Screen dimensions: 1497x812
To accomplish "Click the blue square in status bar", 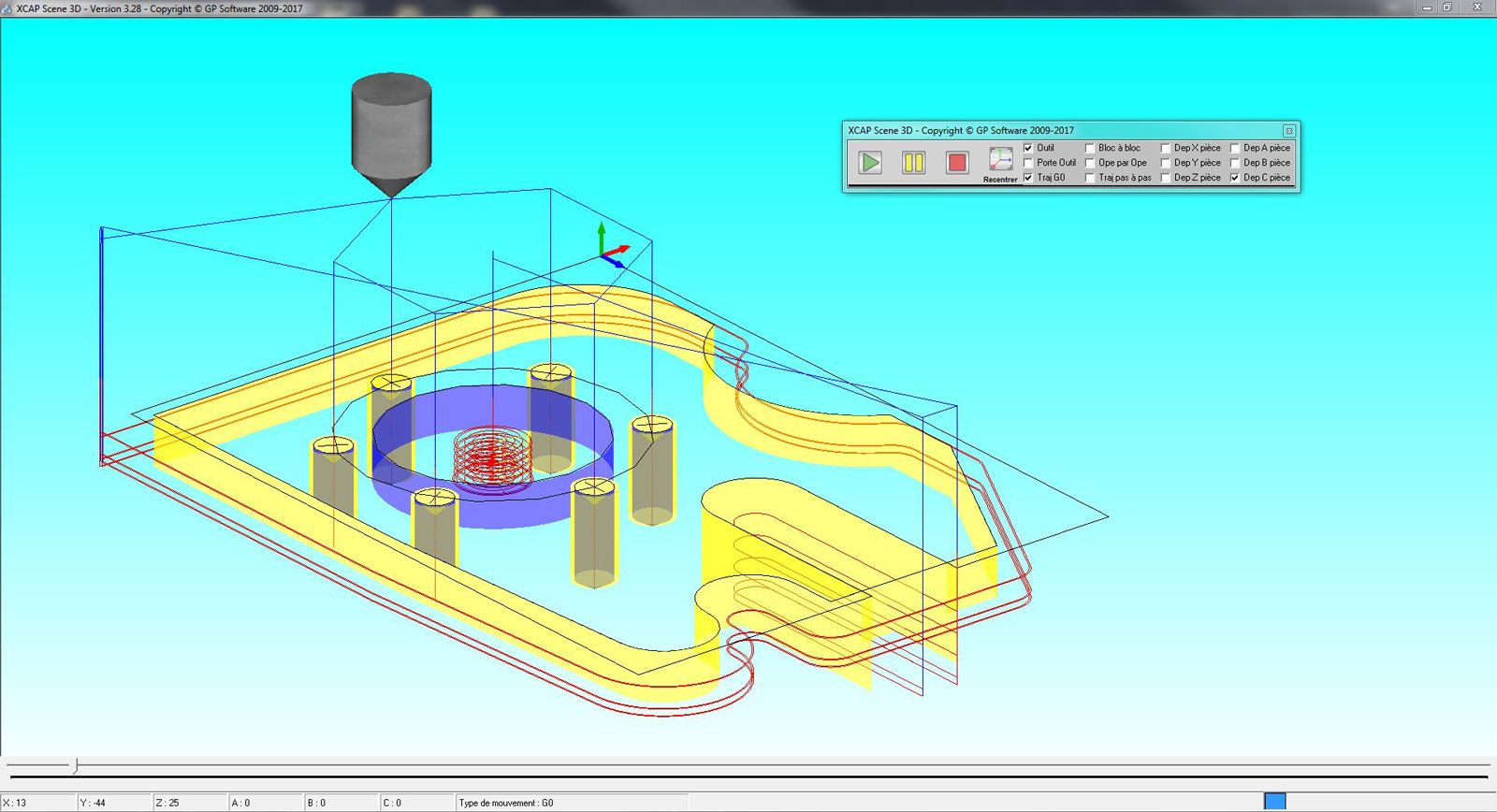I will [x=1274, y=802].
